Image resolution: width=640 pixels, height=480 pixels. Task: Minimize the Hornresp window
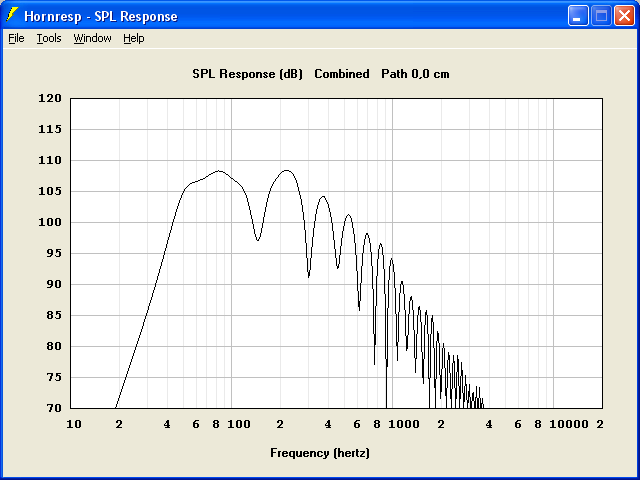(x=578, y=16)
